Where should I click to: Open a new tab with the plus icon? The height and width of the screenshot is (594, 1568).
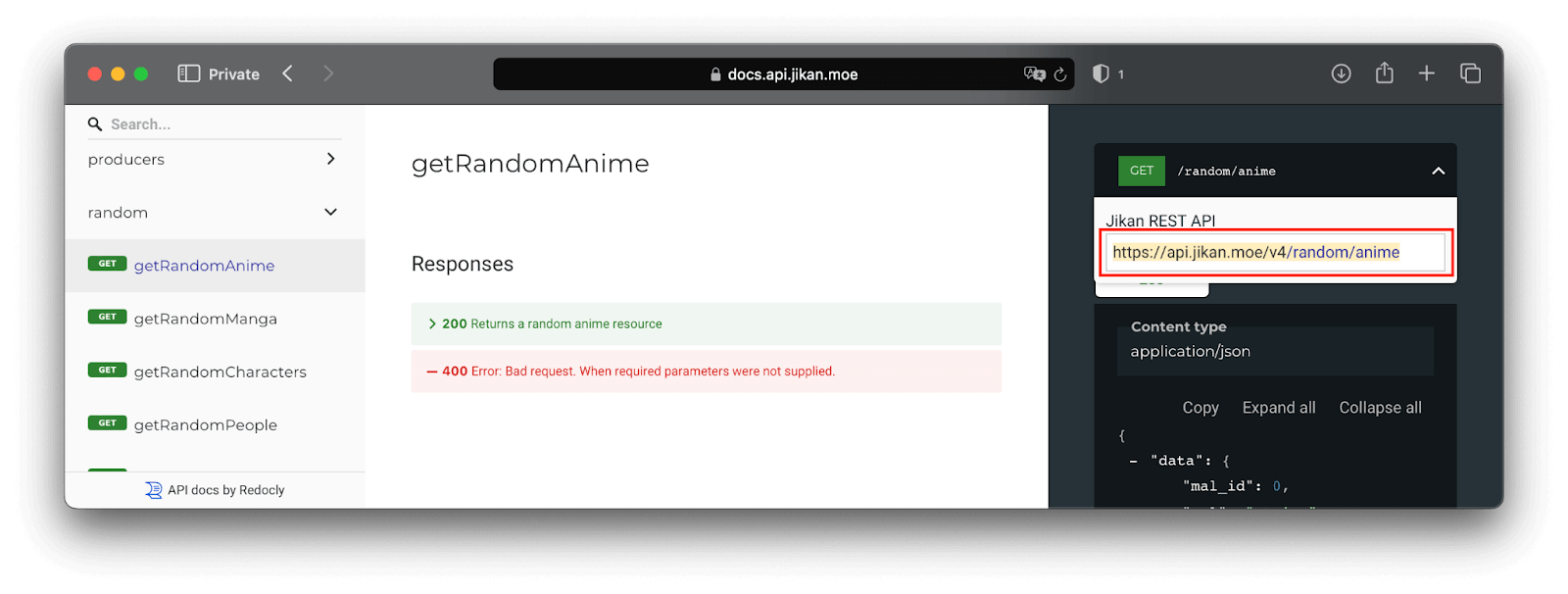[x=1427, y=73]
